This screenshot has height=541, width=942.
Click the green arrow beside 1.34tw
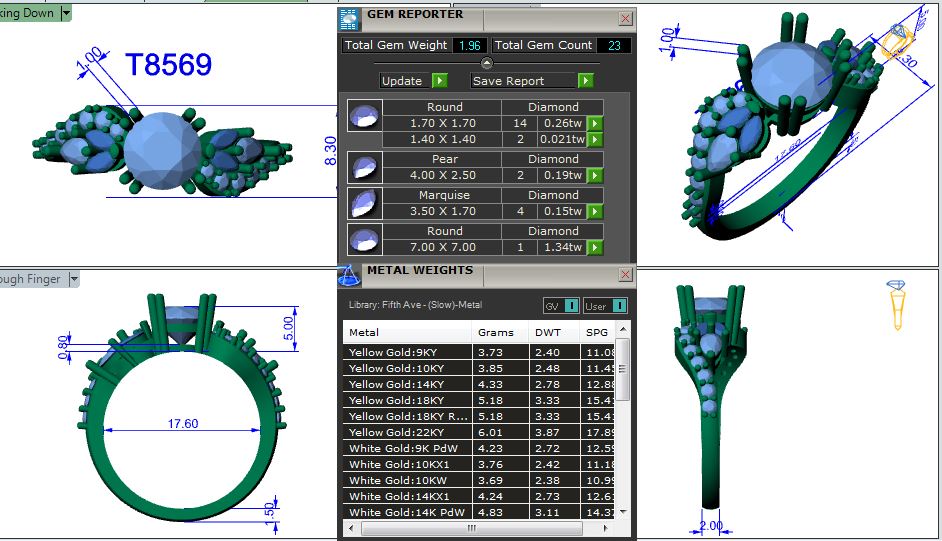tap(595, 247)
